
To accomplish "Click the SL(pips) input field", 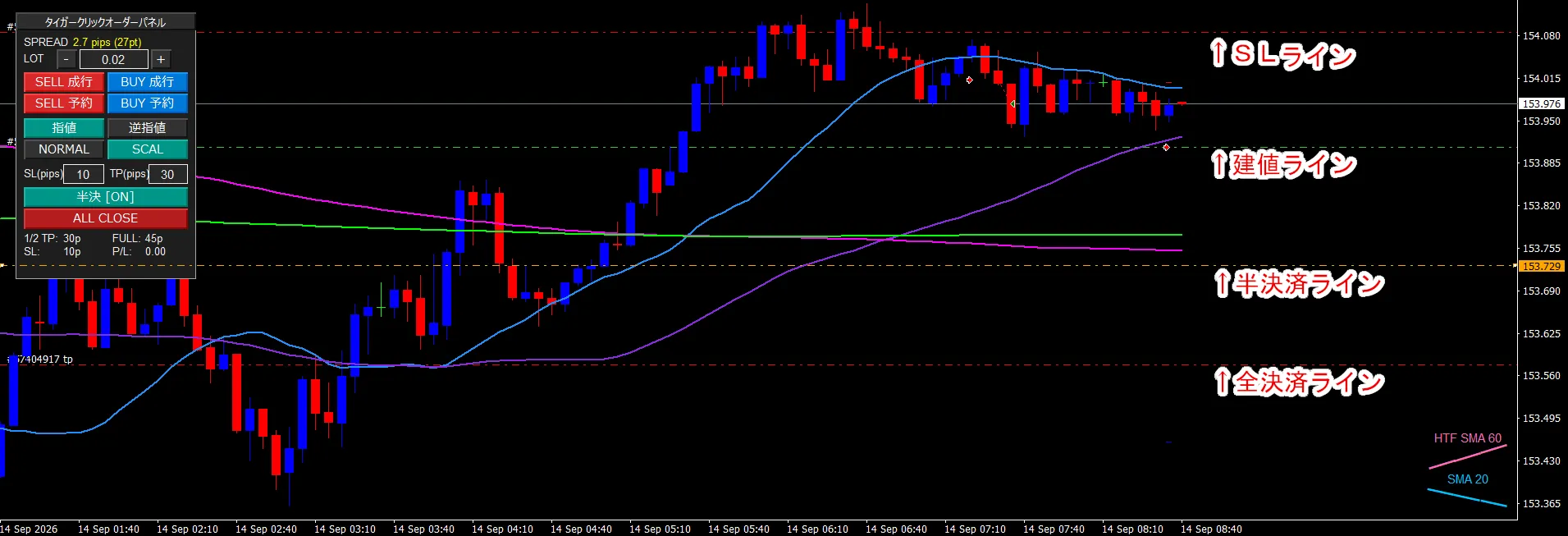I will click(84, 174).
